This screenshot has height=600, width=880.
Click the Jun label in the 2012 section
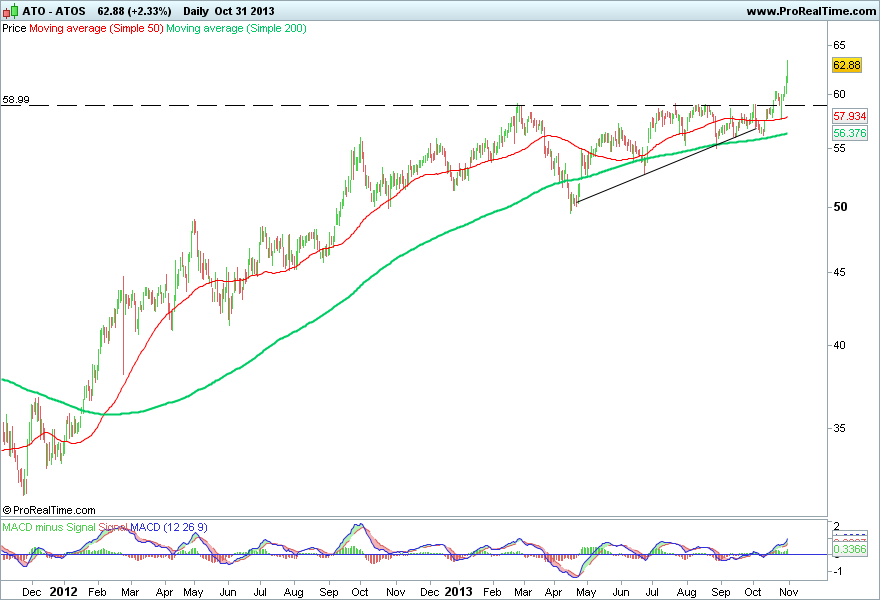[x=227, y=592]
